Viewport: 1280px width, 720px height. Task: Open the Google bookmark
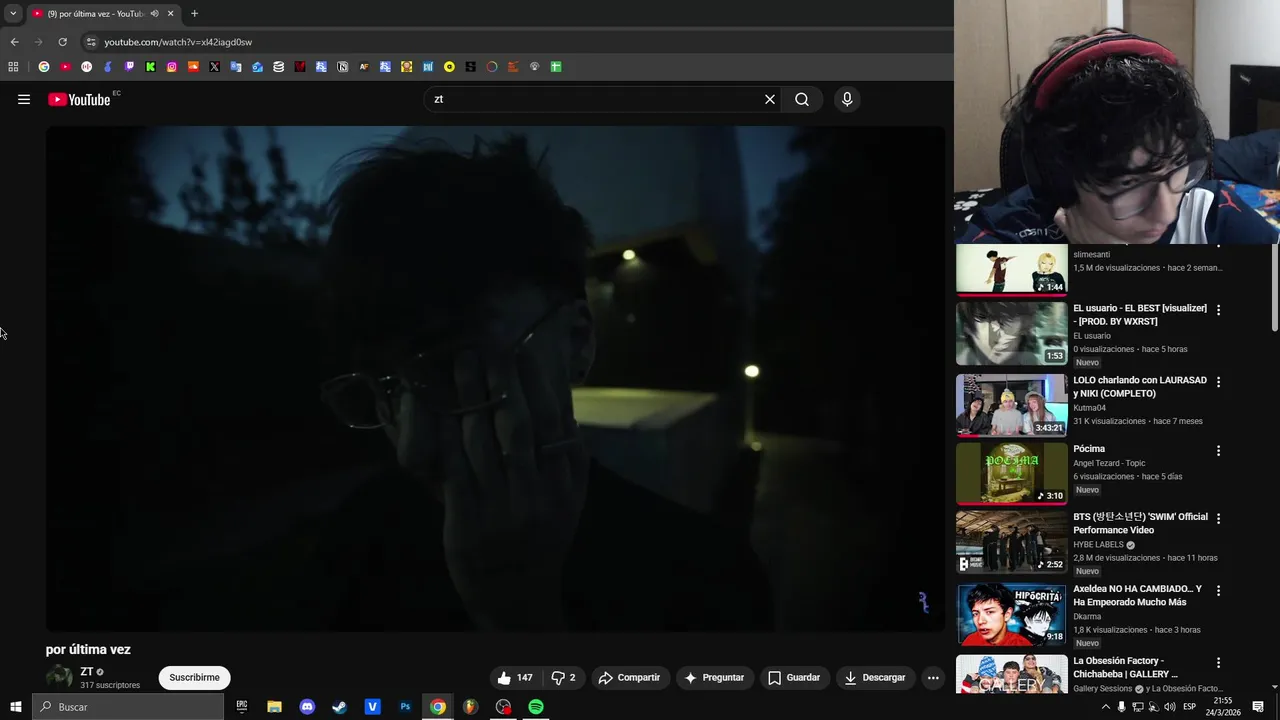pos(44,67)
